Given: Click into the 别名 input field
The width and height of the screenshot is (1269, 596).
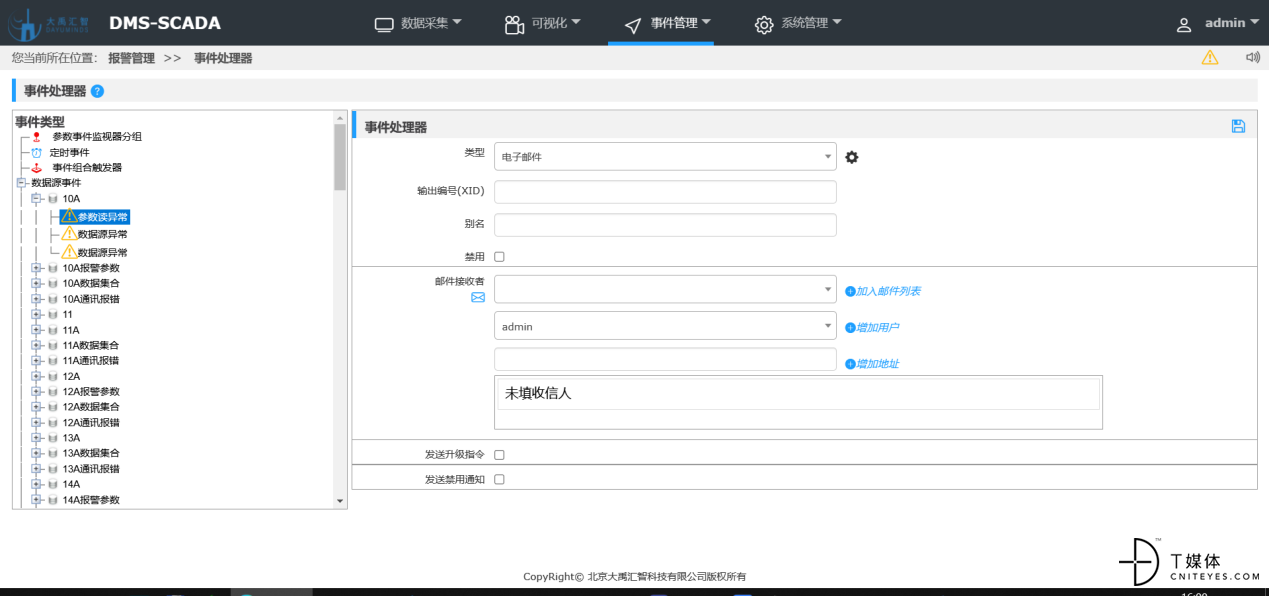Looking at the screenshot, I should coord(665,225).
